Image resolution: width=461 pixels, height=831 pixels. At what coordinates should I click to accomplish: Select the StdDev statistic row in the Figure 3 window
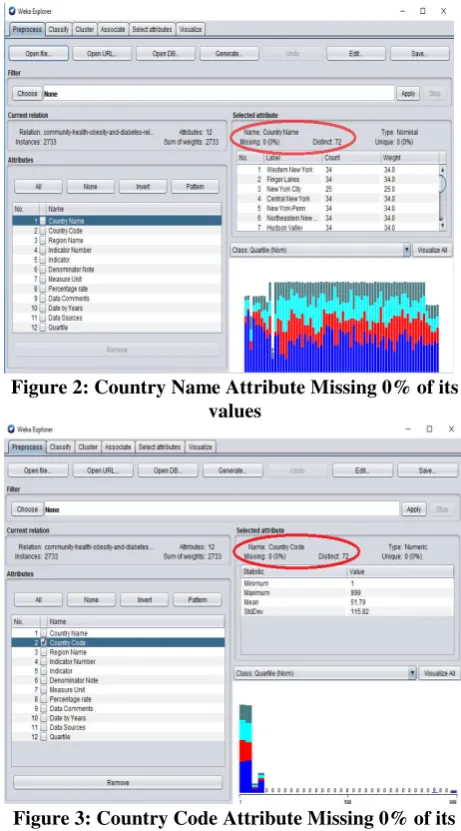[x=347, y=612]
